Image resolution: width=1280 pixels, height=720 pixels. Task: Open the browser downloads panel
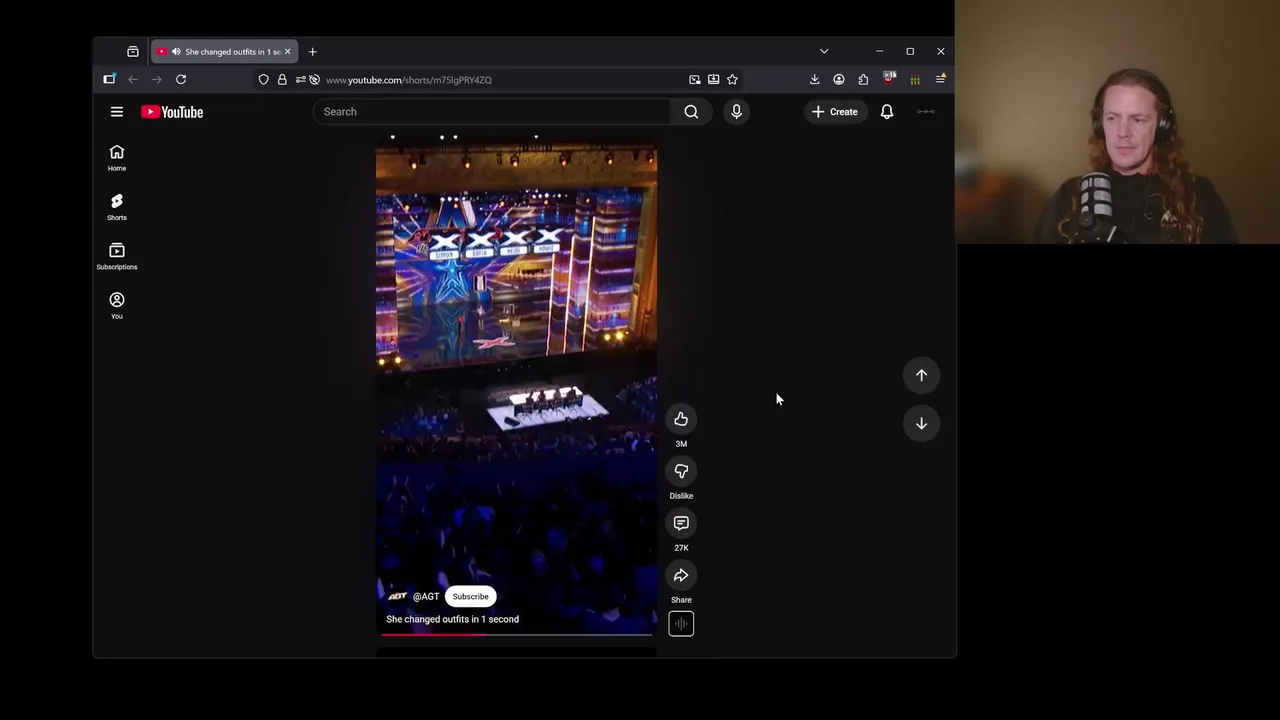pos(814,79)
